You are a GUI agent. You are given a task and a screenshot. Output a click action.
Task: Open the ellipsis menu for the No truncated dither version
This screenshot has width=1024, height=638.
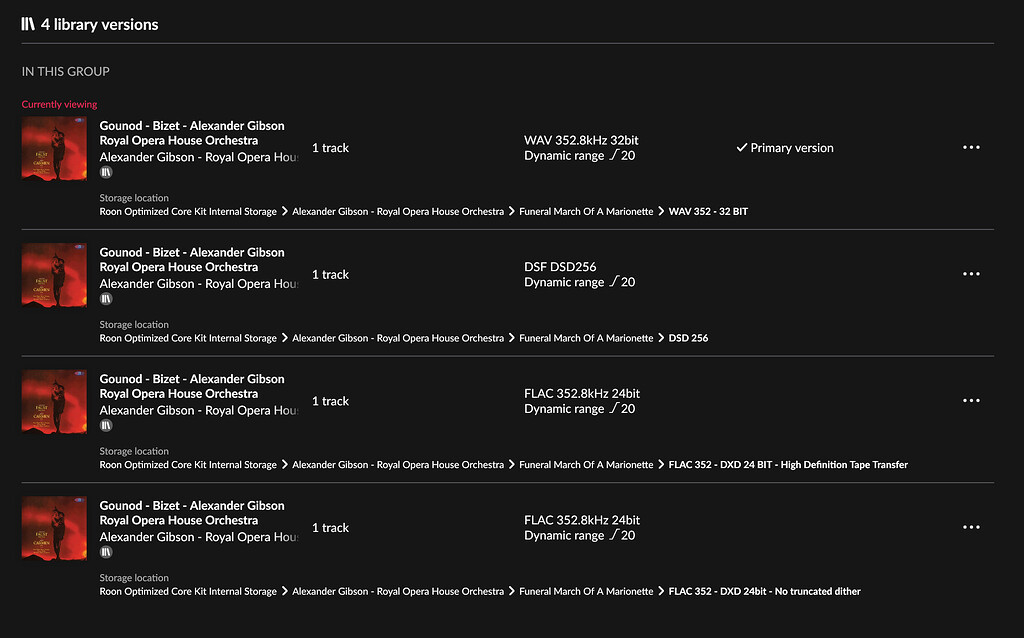tap(971, 527)
